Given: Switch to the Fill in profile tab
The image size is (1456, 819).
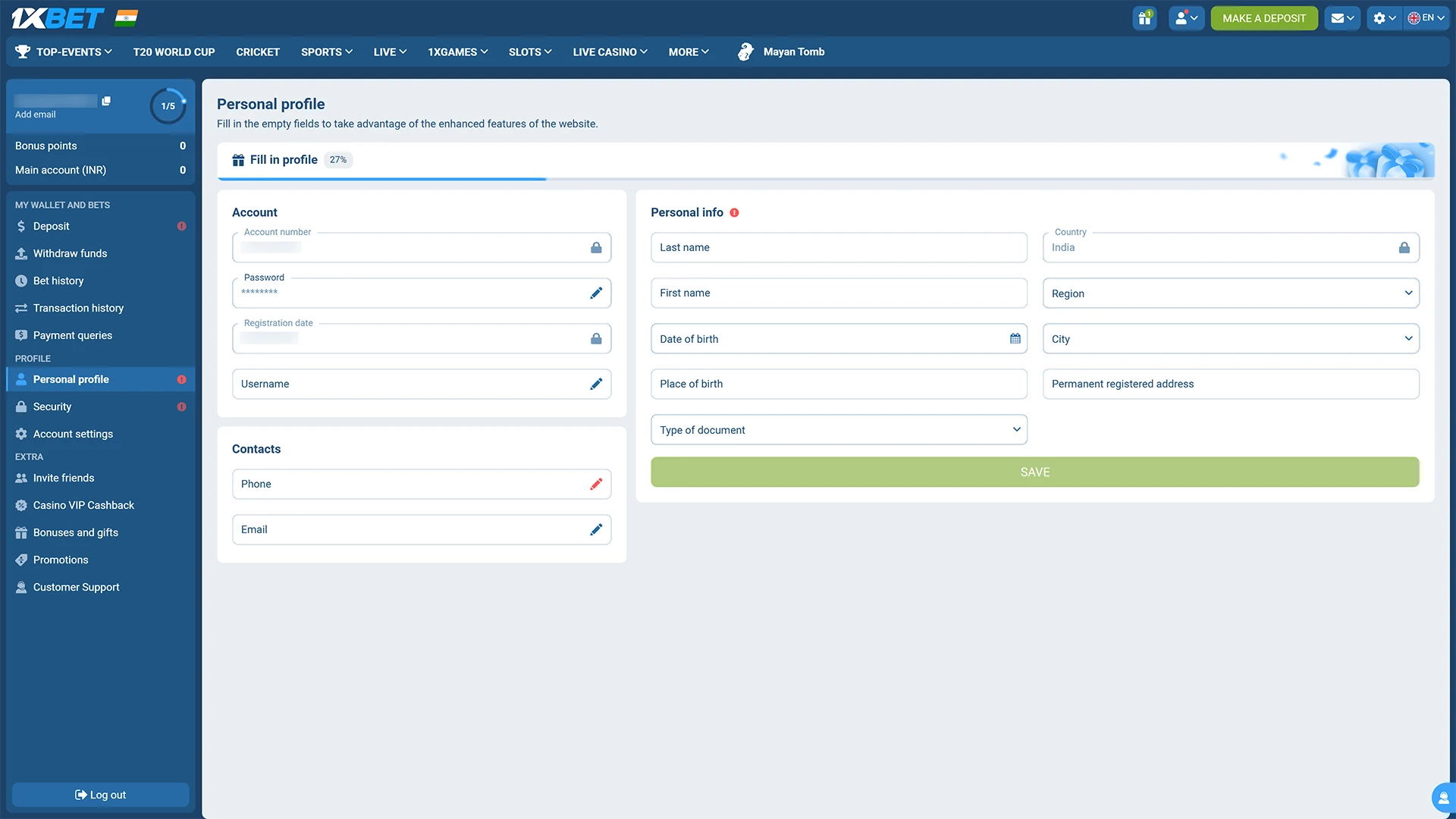Looking at the screenshot, I should point(283,159).
